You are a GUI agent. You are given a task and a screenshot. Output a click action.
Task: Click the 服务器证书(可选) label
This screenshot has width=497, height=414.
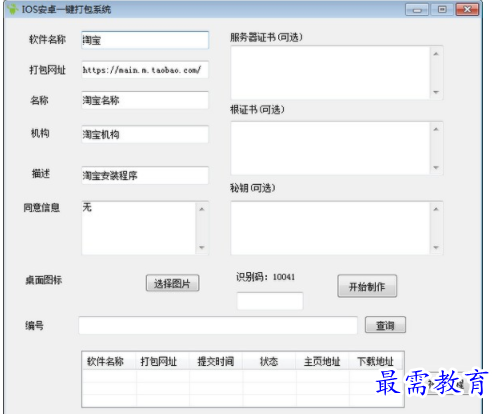pos(266,37)
